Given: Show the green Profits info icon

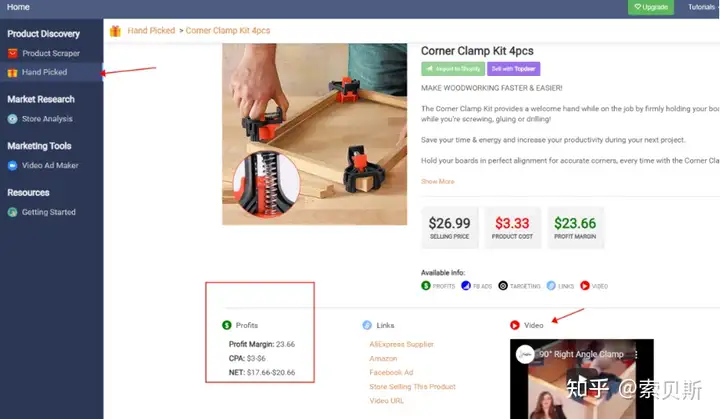Looking at the screenshot, I should (x=426, y=286).
